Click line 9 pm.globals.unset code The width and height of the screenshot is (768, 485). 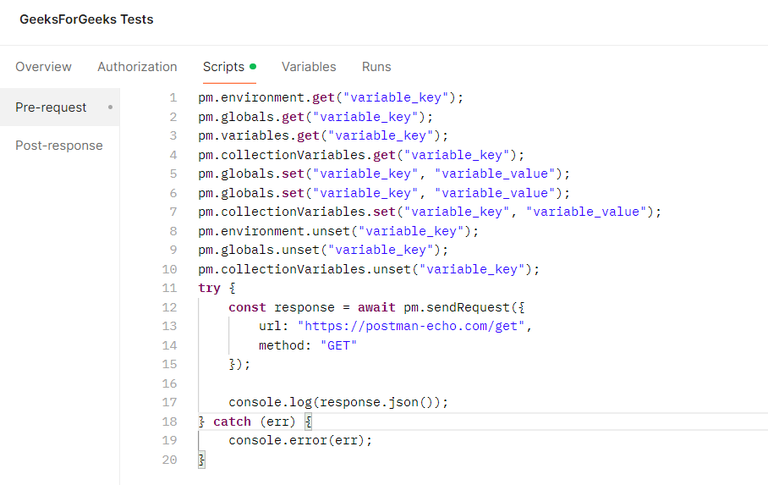click(323, 250)
